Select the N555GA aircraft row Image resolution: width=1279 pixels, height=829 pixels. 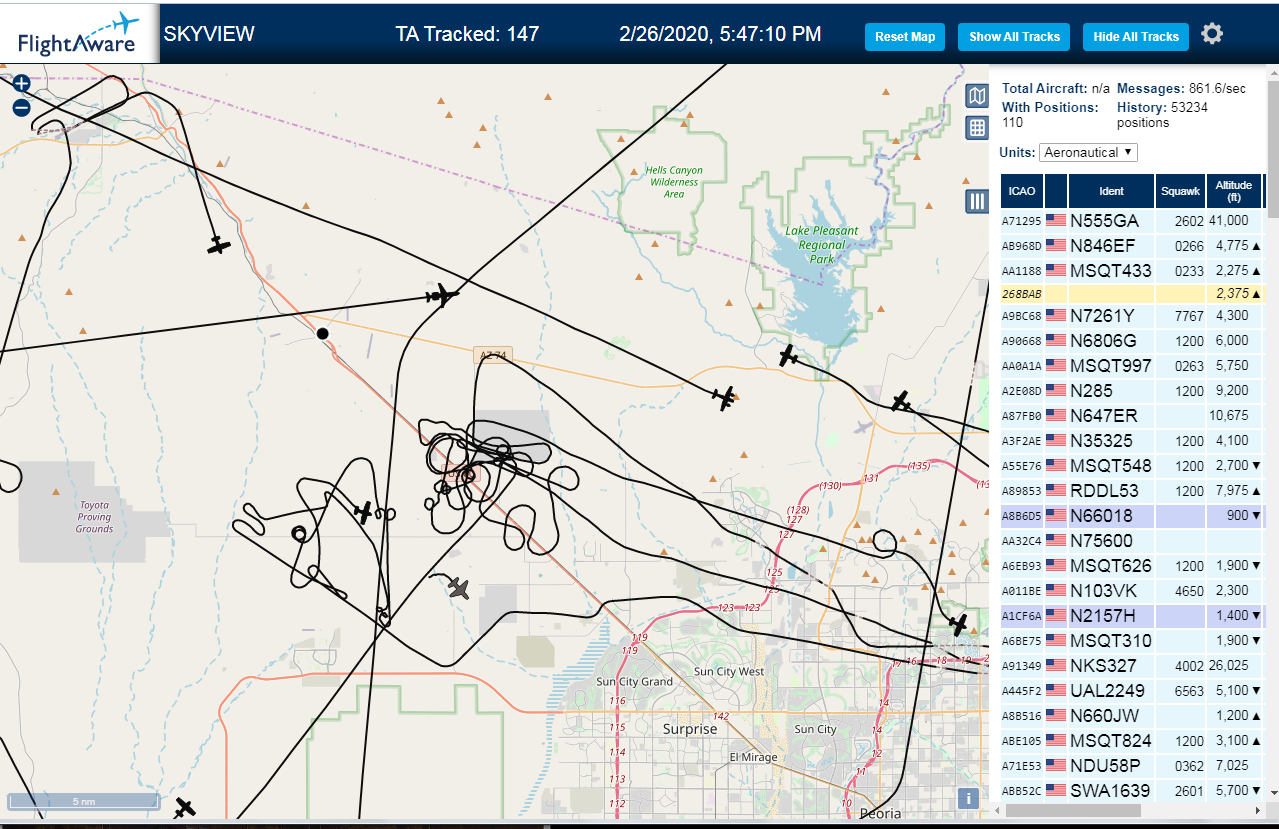click(1132, 220)
